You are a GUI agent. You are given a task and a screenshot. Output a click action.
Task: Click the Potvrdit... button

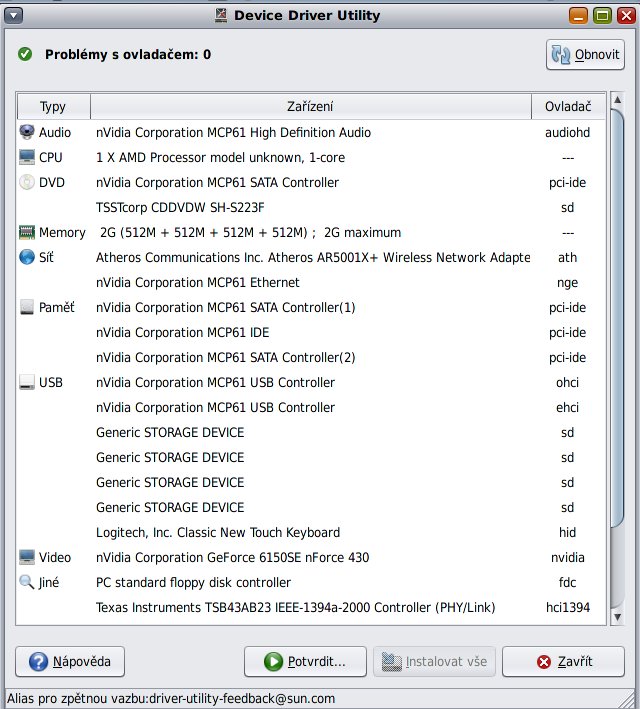pyautogui.click(x=305, y=661)
